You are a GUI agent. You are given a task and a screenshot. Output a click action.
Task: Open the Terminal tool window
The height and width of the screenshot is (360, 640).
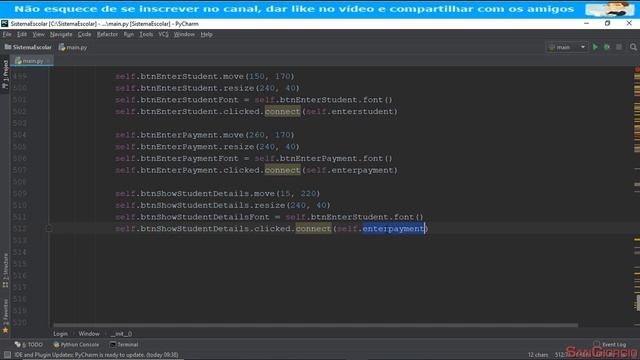pos(124,344)
